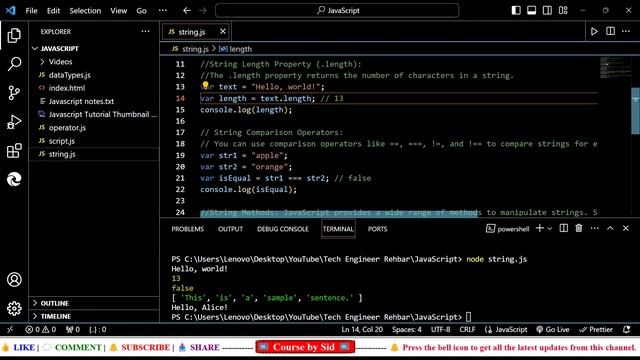Screen dimensions: 640x360
Task: Open the Edge browser tools icon in activity bar
Action: point(14,179)
